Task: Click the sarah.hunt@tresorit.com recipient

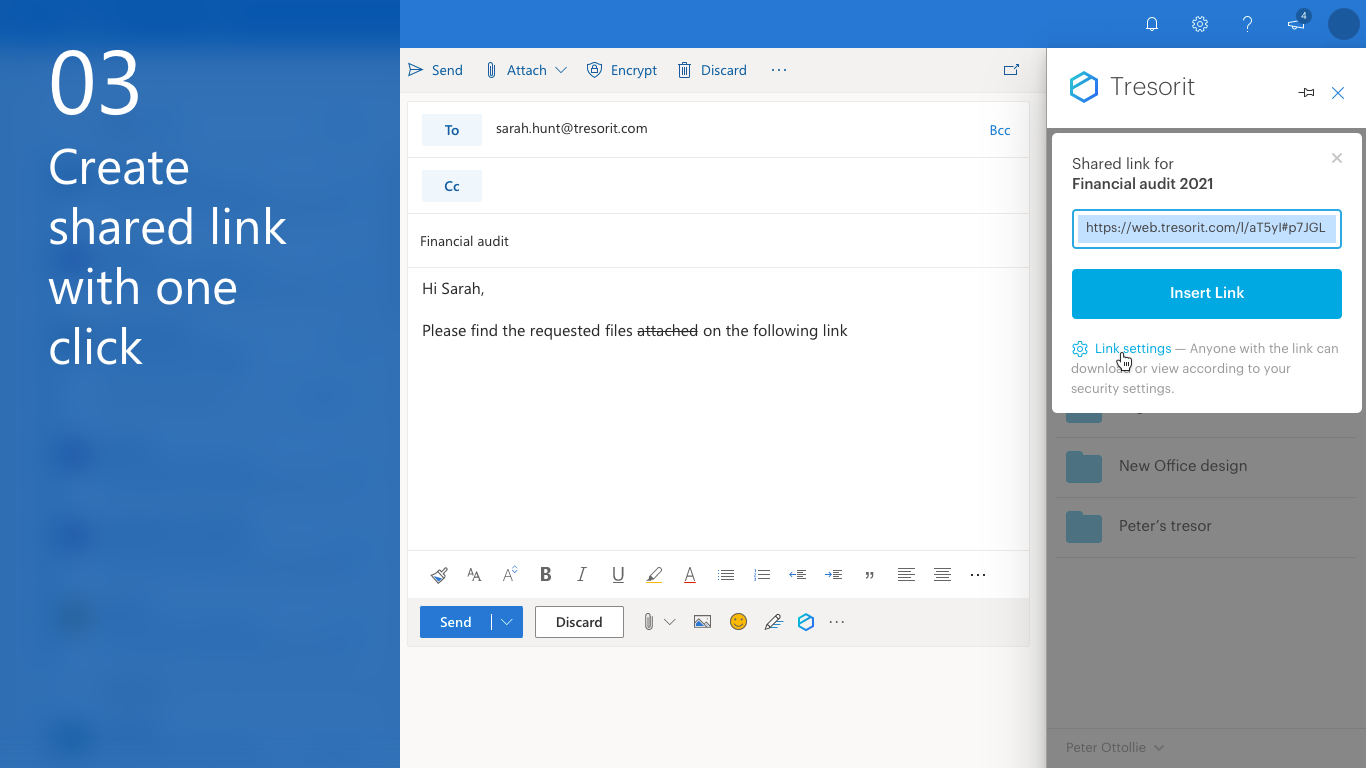Action: [572, 128]
